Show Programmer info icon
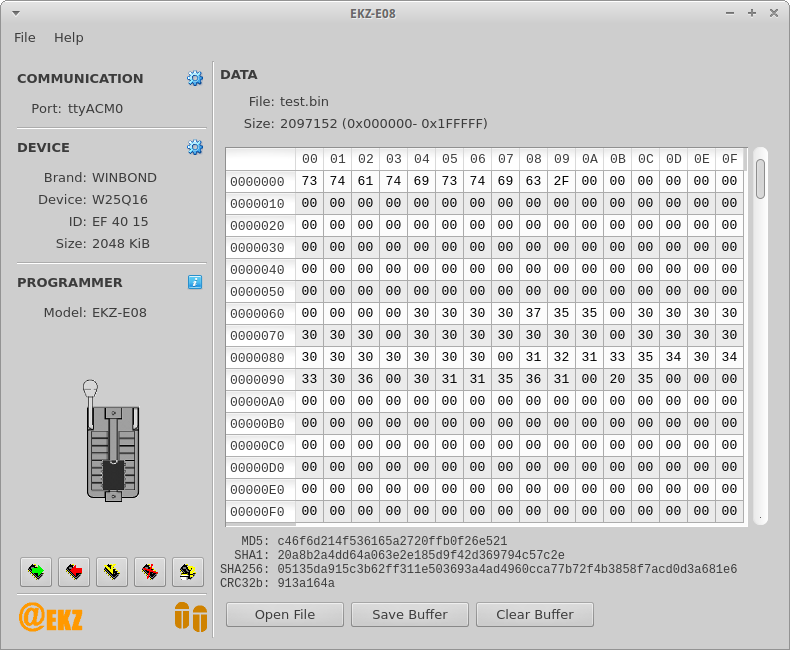Viewport: 790px width, 650px height. coord(195,282)
